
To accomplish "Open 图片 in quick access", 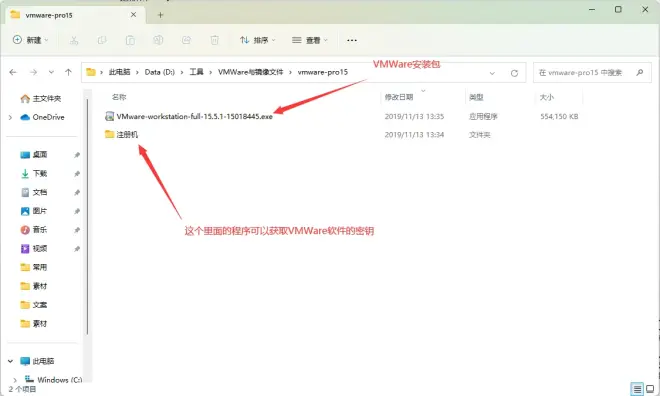I will [34, 211].
